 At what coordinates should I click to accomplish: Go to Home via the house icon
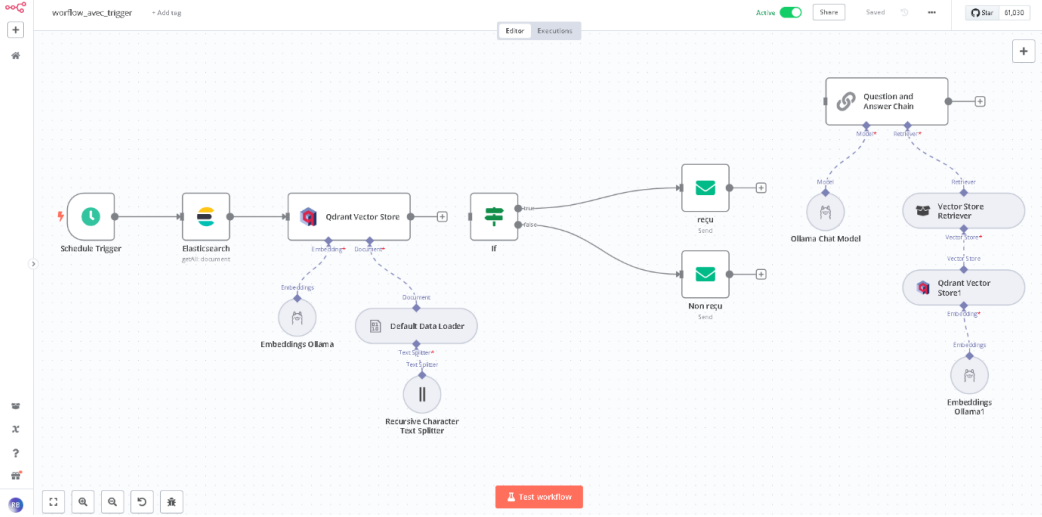point(16,55)
